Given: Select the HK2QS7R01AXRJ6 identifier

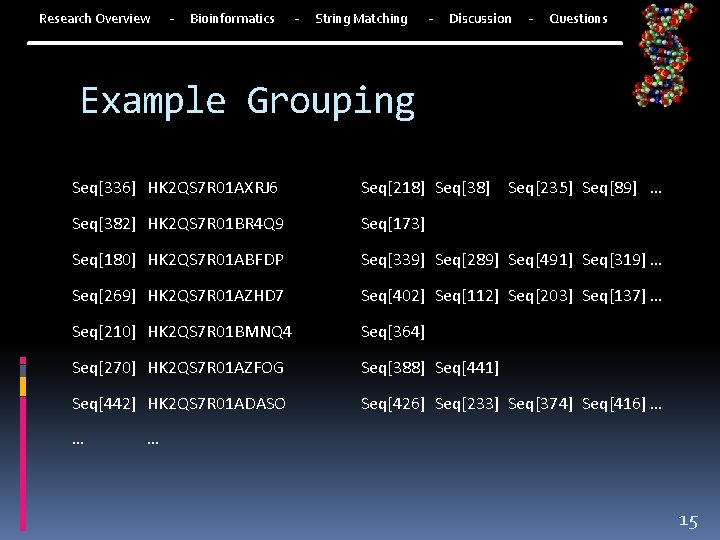Looking at the screenshot, I should point(213,188).
